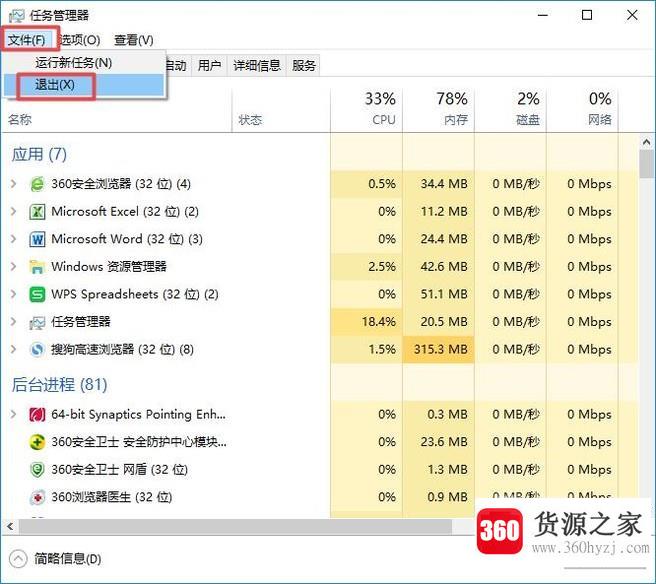Click the 360安全浏览器 app icon
Image resolution: width=656 pixels, height=584 pixels.
tap(37, 184)
